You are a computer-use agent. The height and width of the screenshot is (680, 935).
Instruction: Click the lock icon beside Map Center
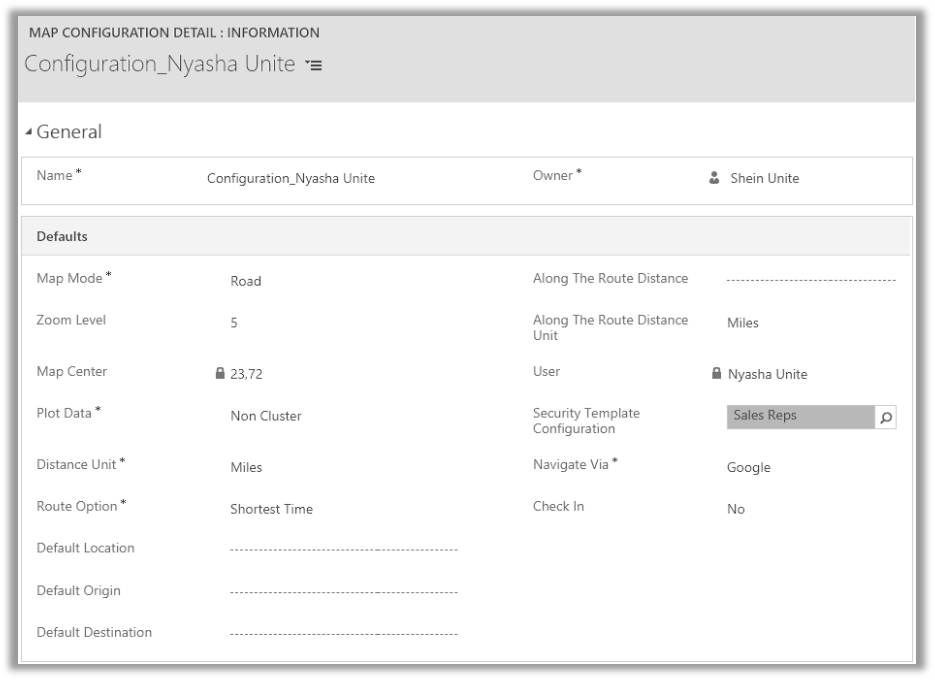coord(220,374)
